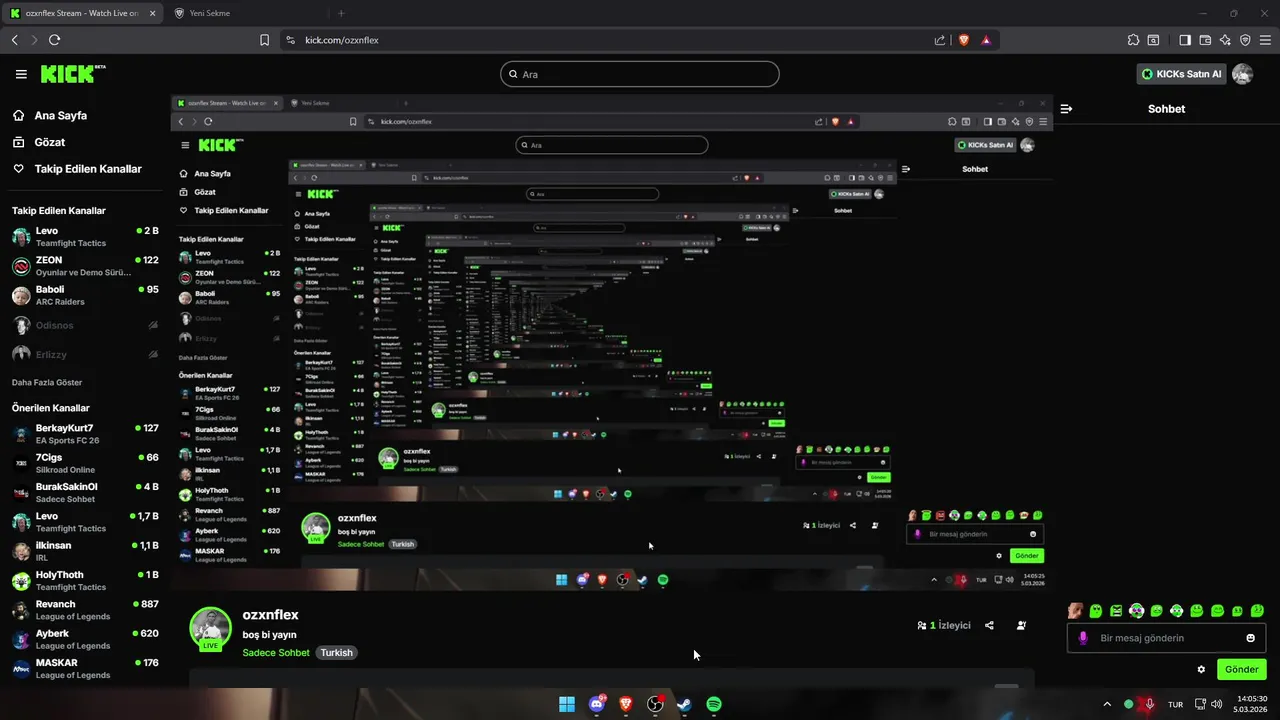The height and width of the screenshot is (720, 1280).
Task: Open Ayberk channel in recommended list
Action: pyautogui.click(x=85, y=639)
